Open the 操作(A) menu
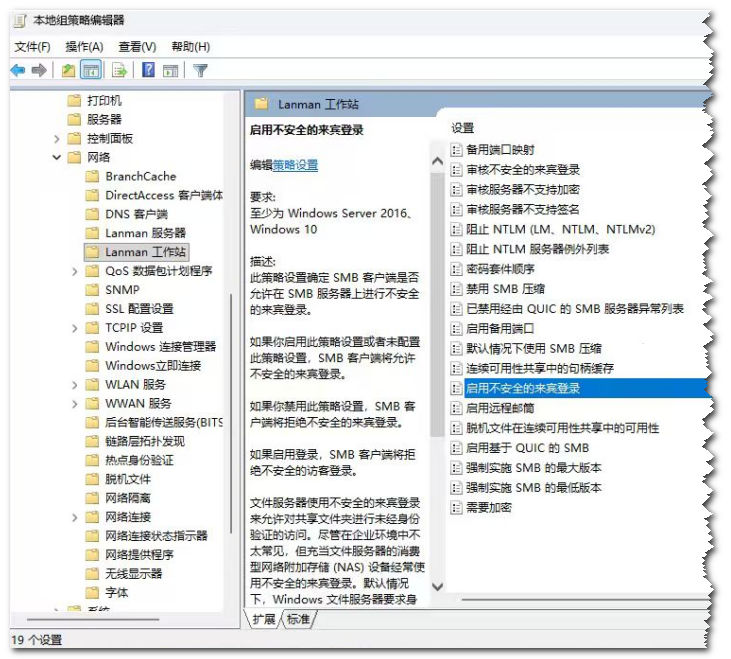 84,46
